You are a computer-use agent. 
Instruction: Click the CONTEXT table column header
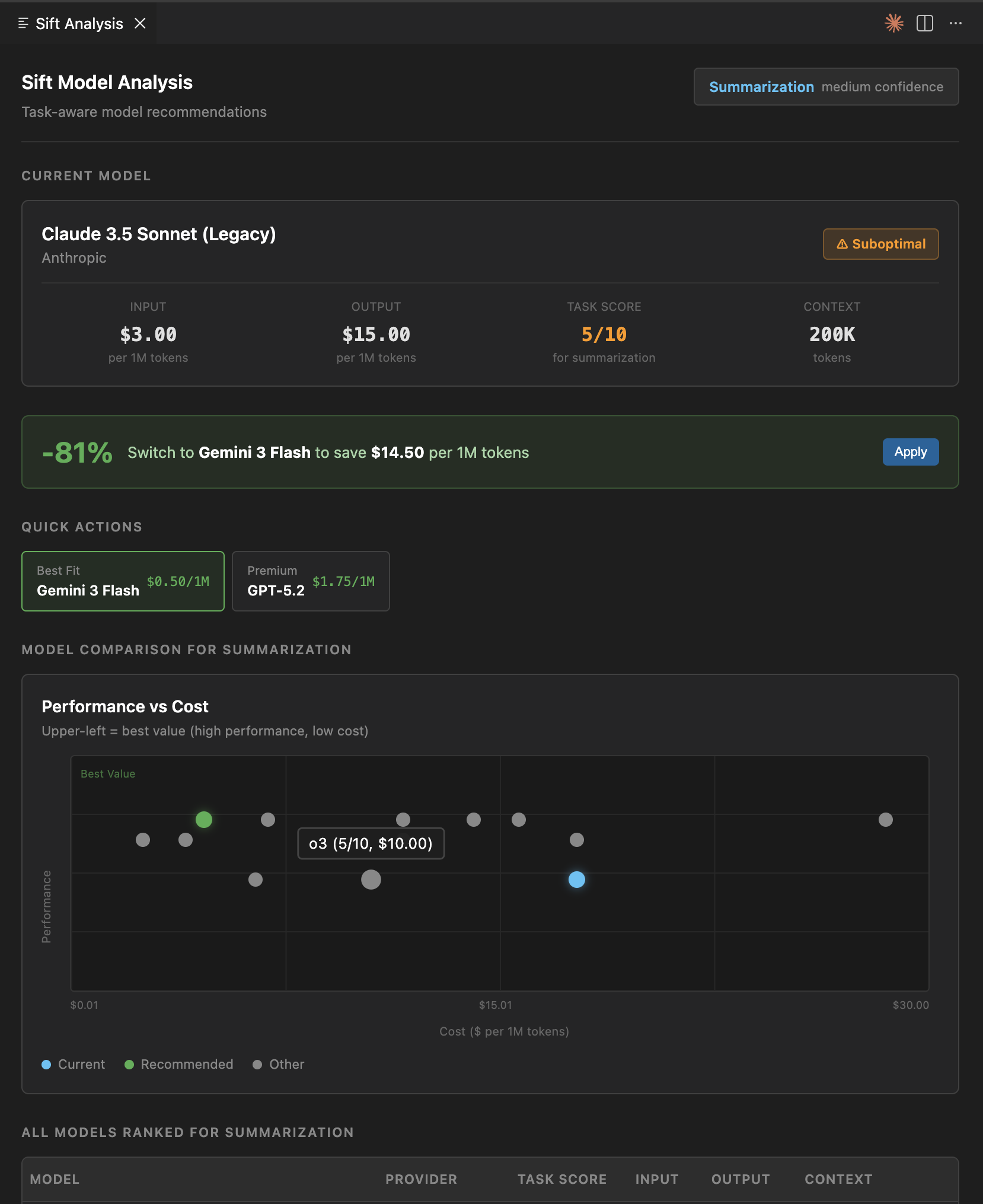pyautogui.click(x=838, y=1179)
